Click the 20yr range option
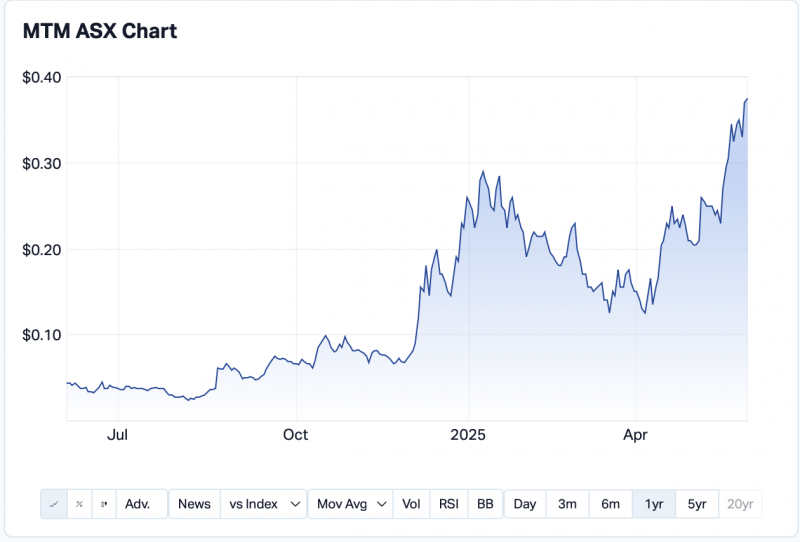This screenshot has height=542, width=800. [x=740, y=504]
